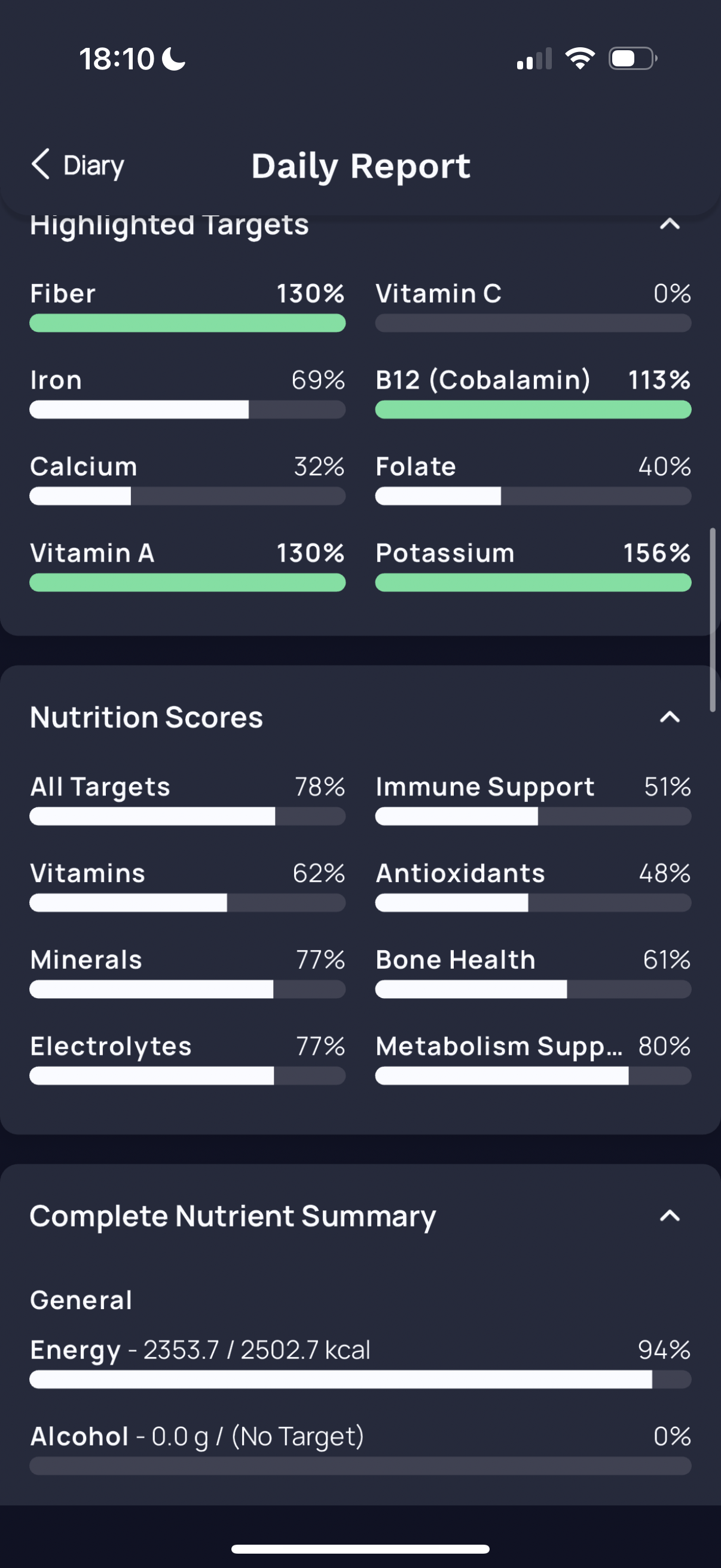Tap the back chevron next to Diary
721x1568 pixels.
40,164
